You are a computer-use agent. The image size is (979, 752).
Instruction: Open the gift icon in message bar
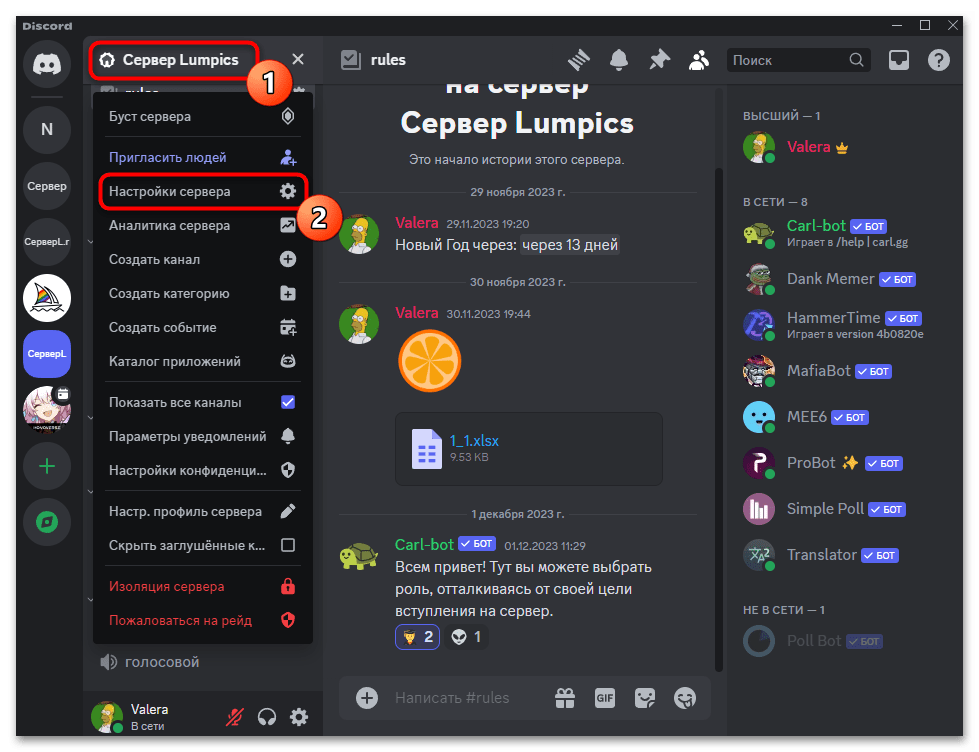[565, 698]
